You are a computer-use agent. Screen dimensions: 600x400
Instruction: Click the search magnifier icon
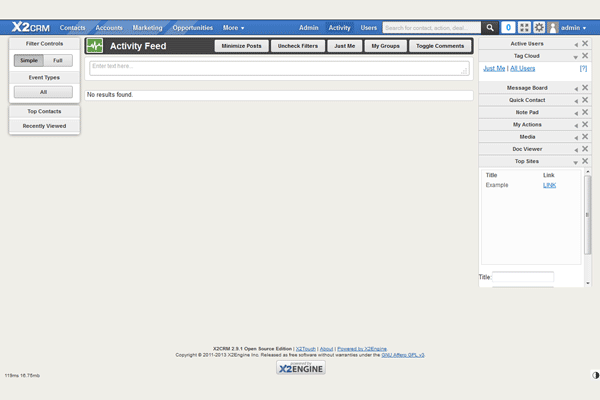point(490,28)
